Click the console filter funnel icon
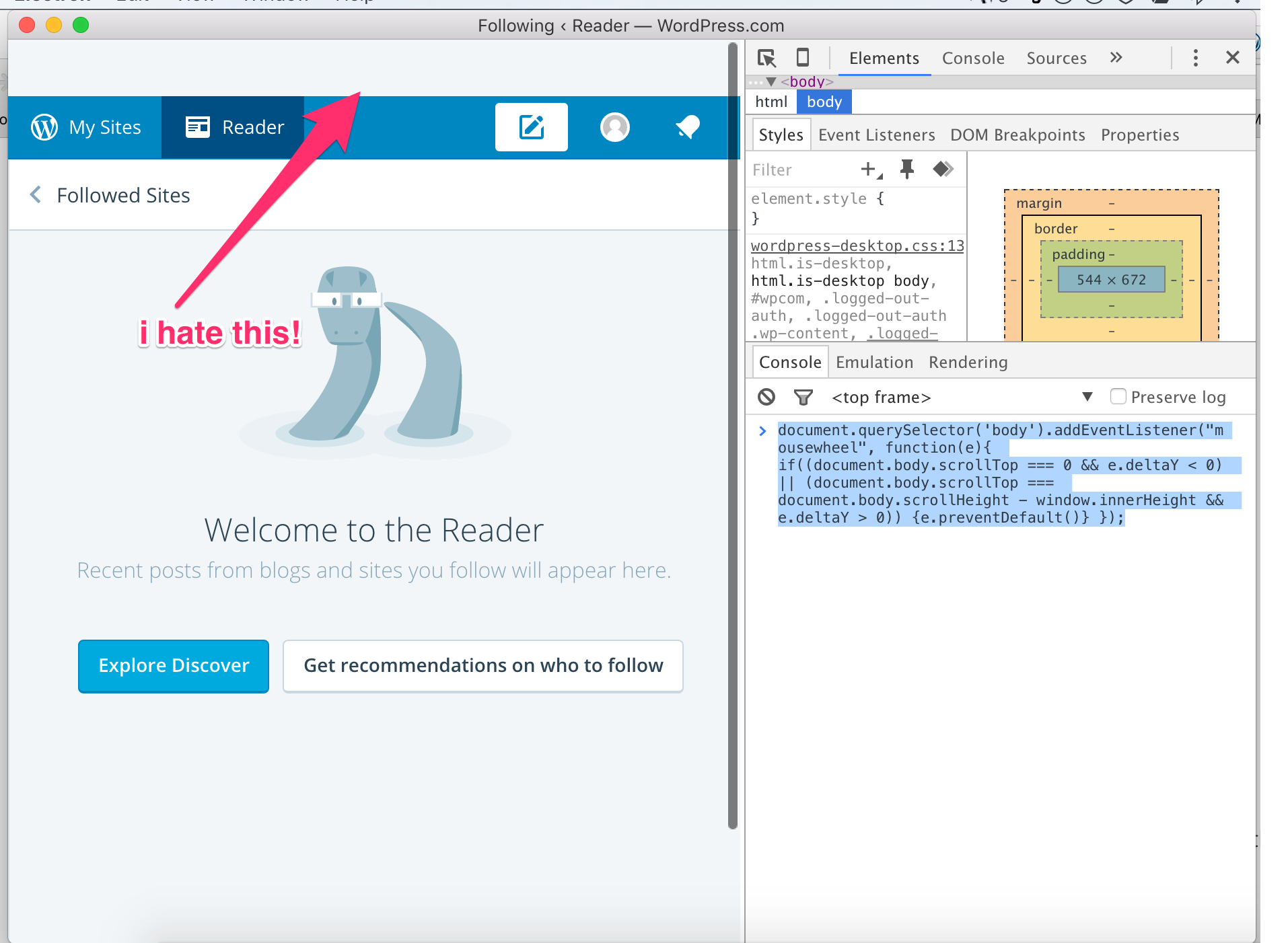1288x943 pixels. pos(803,398)
